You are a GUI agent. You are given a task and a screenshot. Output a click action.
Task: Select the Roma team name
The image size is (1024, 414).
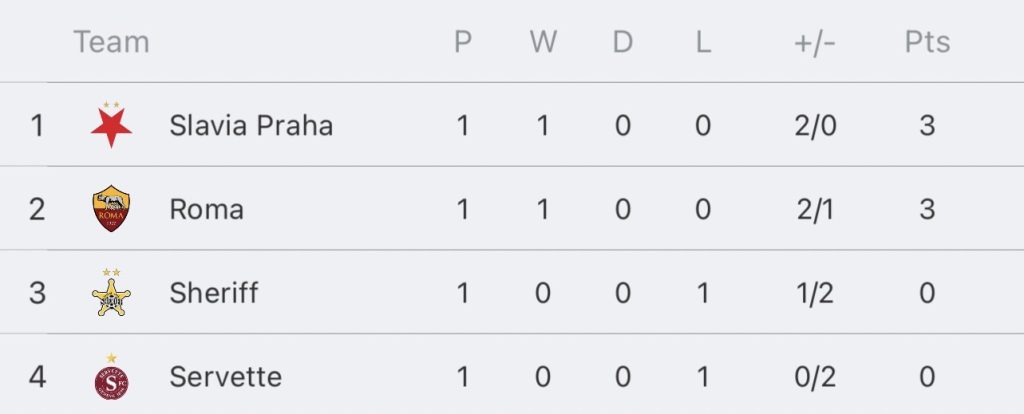click(206, 209)
